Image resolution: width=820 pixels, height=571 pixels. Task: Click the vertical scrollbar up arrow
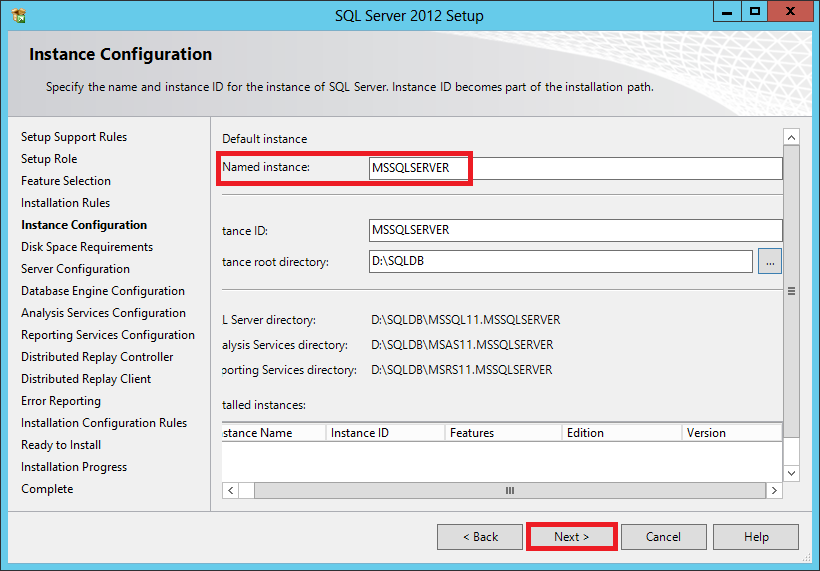[x=791, y=138]
